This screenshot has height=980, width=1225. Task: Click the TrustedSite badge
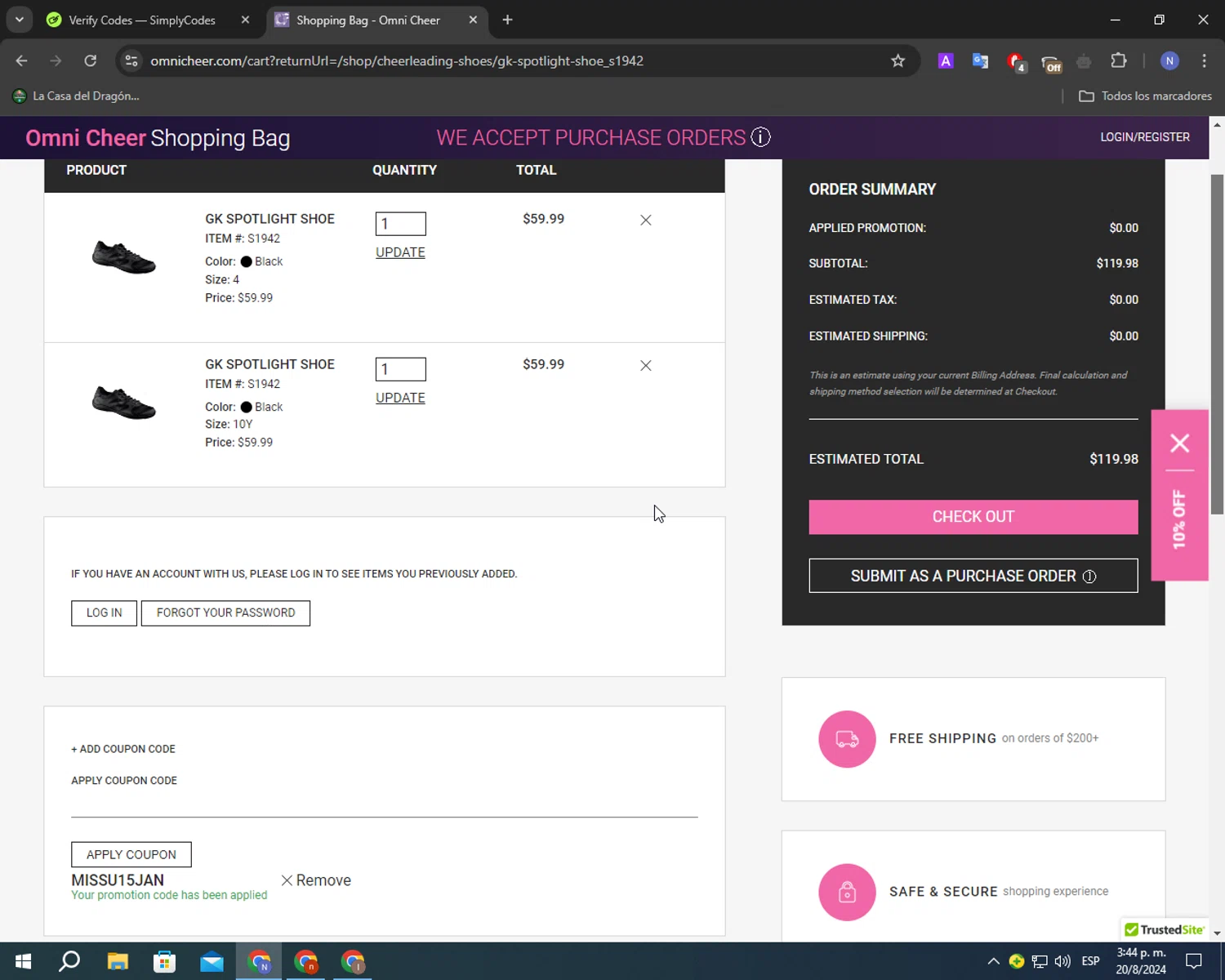point(1164,929)
